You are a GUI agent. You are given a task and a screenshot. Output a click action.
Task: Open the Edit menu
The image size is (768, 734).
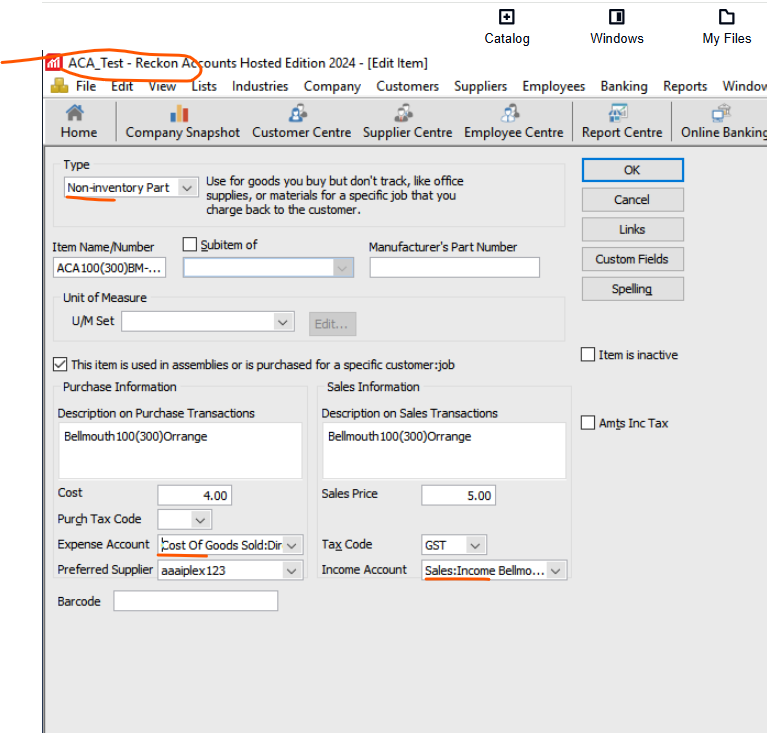[x=122, y=86]
